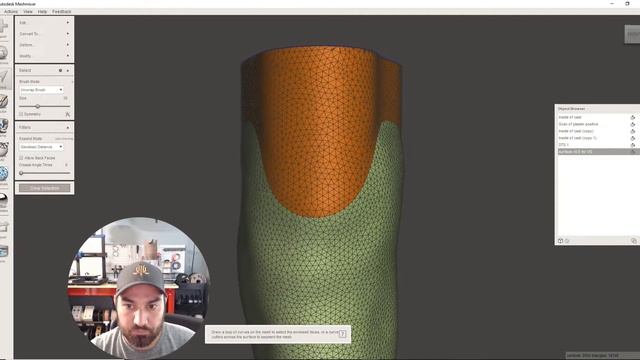The height and width of the screenshot is (360, 640).
Task: Click the second icon at Object Browser bottom-left
Action: point(567,241)
